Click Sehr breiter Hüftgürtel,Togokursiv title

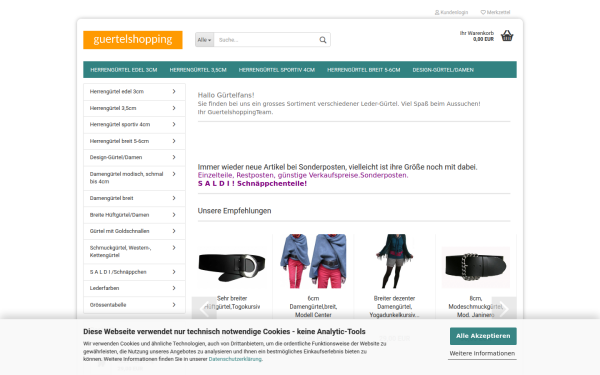pyautogui.click(x=232, y=302)
